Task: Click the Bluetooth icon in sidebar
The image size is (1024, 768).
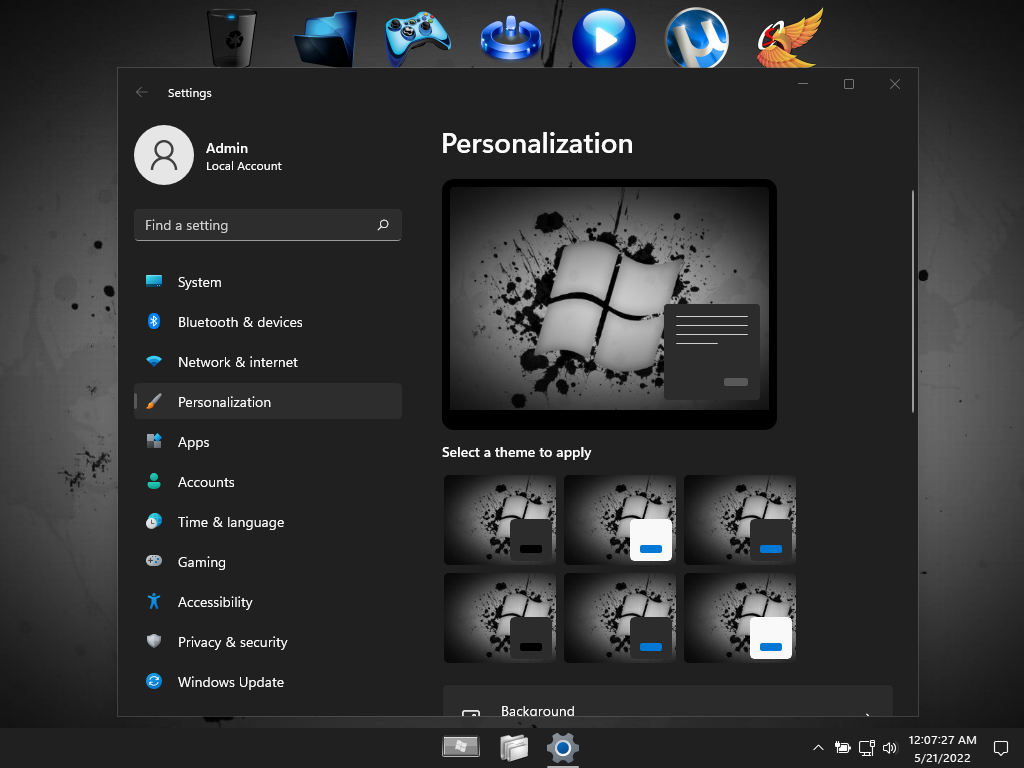Action: (x=154, y=321)
